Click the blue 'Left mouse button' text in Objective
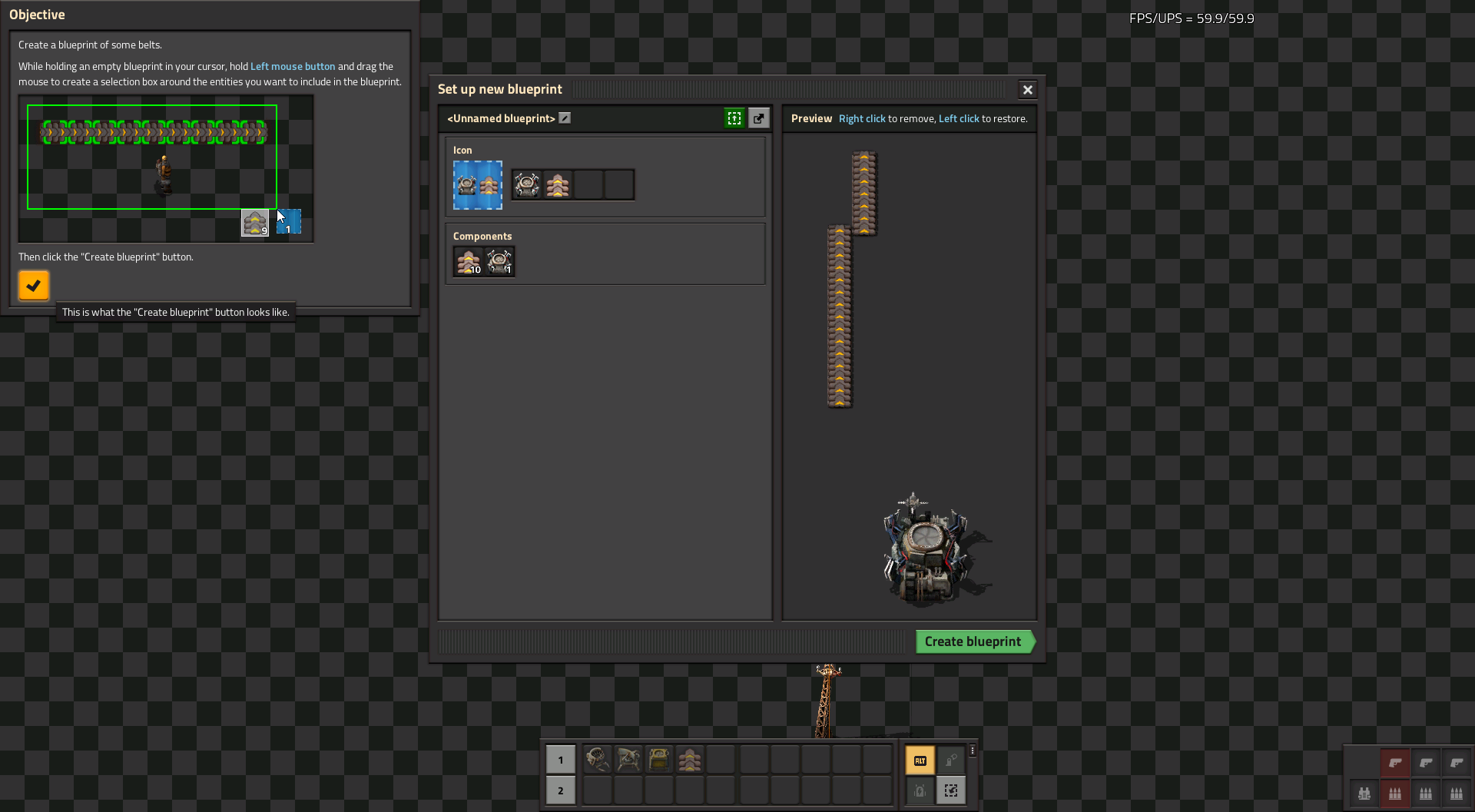Viewport: 1475px width, 812px height. point(293,67)
